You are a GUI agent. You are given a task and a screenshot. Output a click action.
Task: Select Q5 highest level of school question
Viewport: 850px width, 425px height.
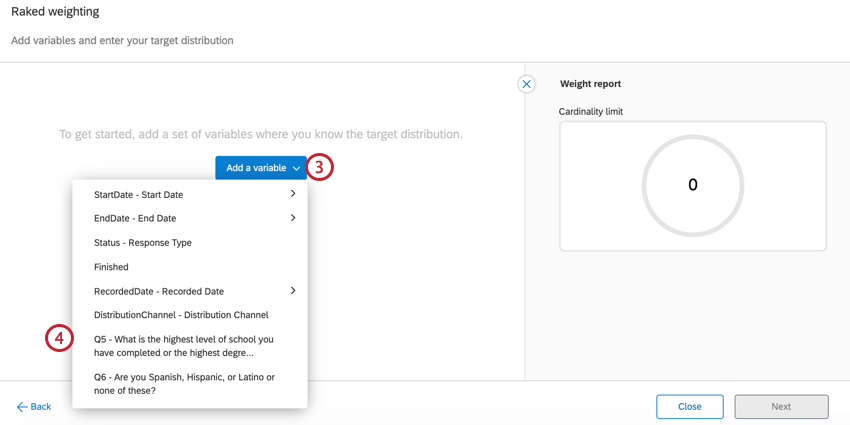point(184,346)
